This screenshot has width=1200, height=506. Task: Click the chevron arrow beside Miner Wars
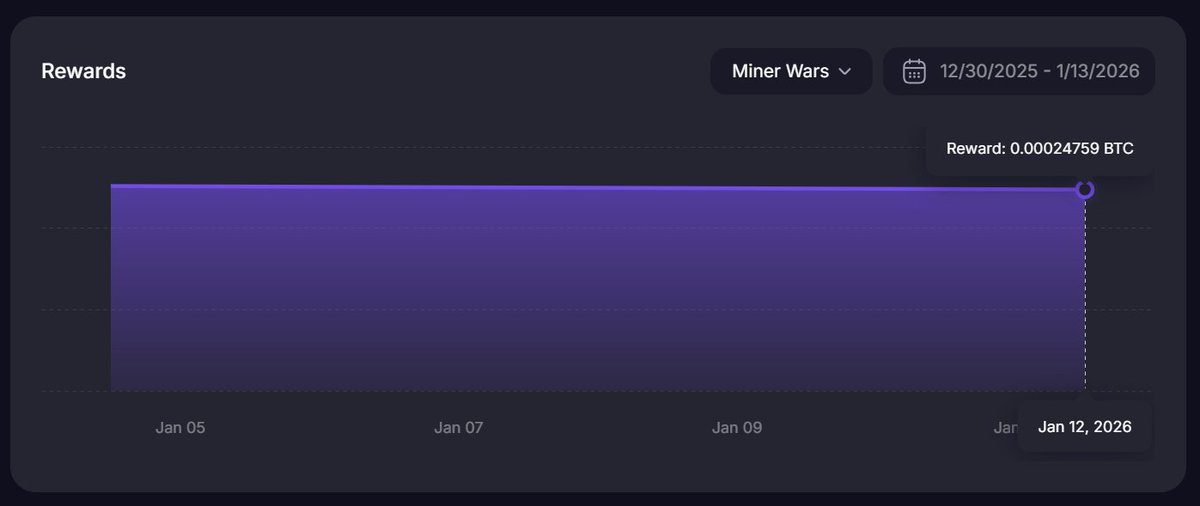point(845,72)
